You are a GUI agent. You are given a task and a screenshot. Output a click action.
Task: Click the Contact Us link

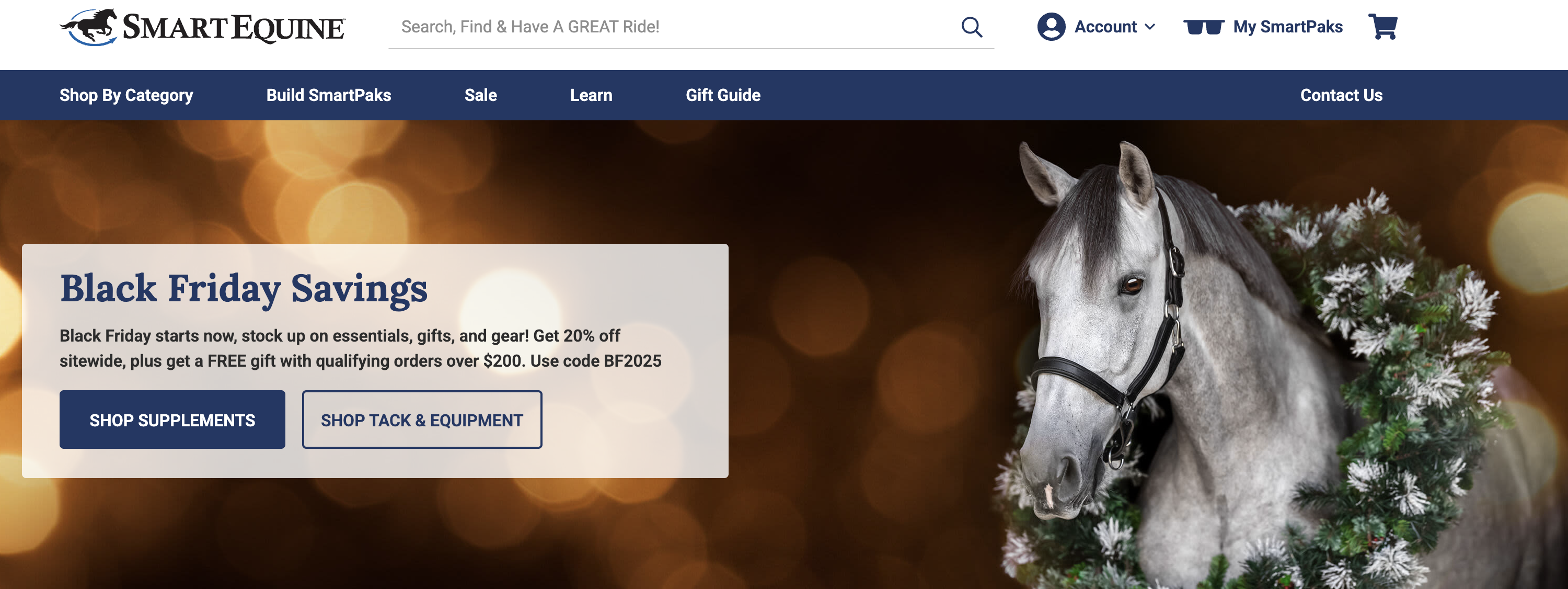(x=1341, y=95)
